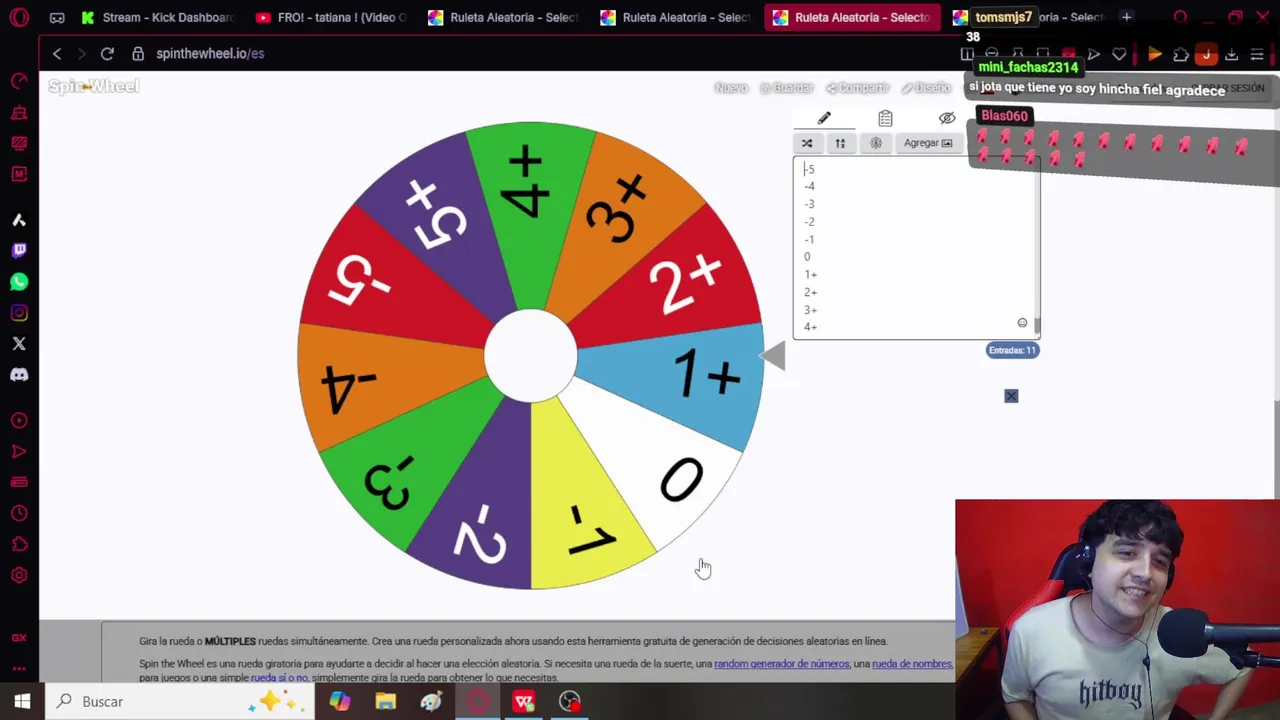Click the Guardar menu item
Screen dimensions: 1280x720
click(787, 88)
